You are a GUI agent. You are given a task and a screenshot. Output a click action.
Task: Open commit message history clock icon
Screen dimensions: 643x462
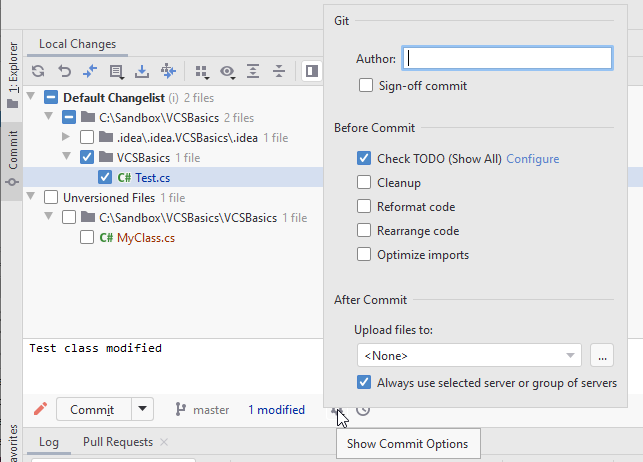tap(363, 410)
